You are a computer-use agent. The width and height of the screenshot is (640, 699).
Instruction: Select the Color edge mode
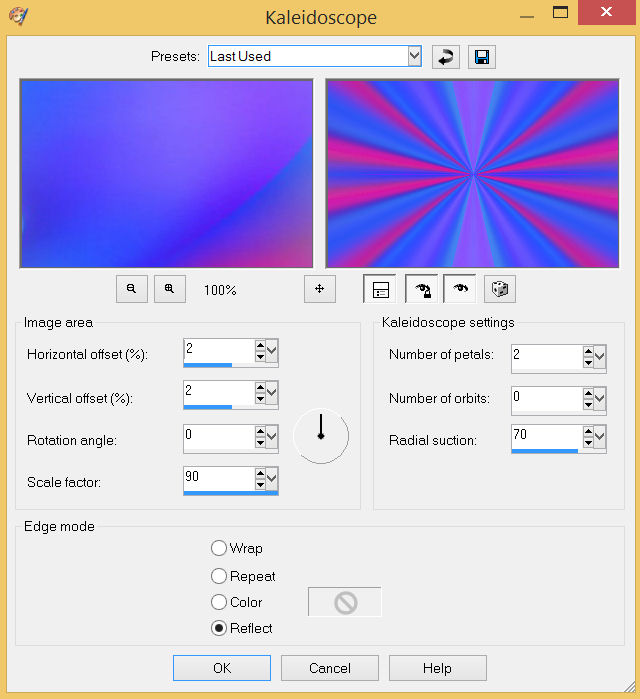[x=219, y=602]
